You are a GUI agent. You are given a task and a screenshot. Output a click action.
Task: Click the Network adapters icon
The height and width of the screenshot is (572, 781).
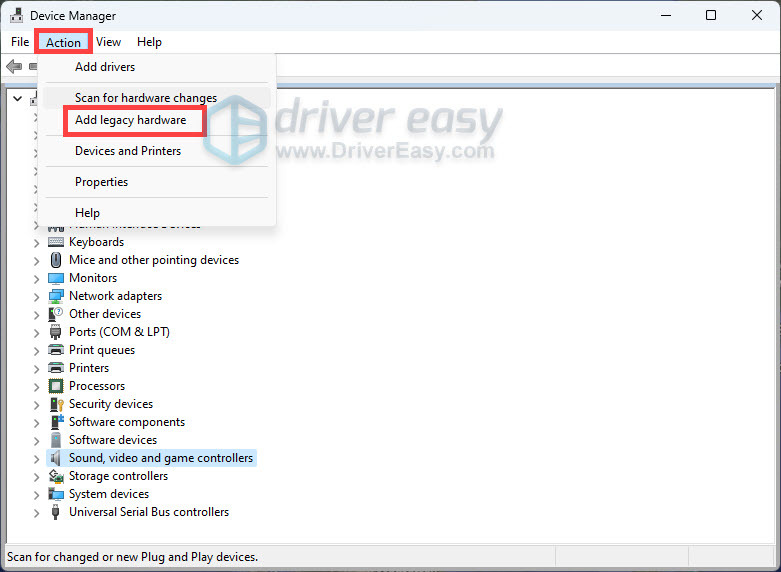point(56,296)
